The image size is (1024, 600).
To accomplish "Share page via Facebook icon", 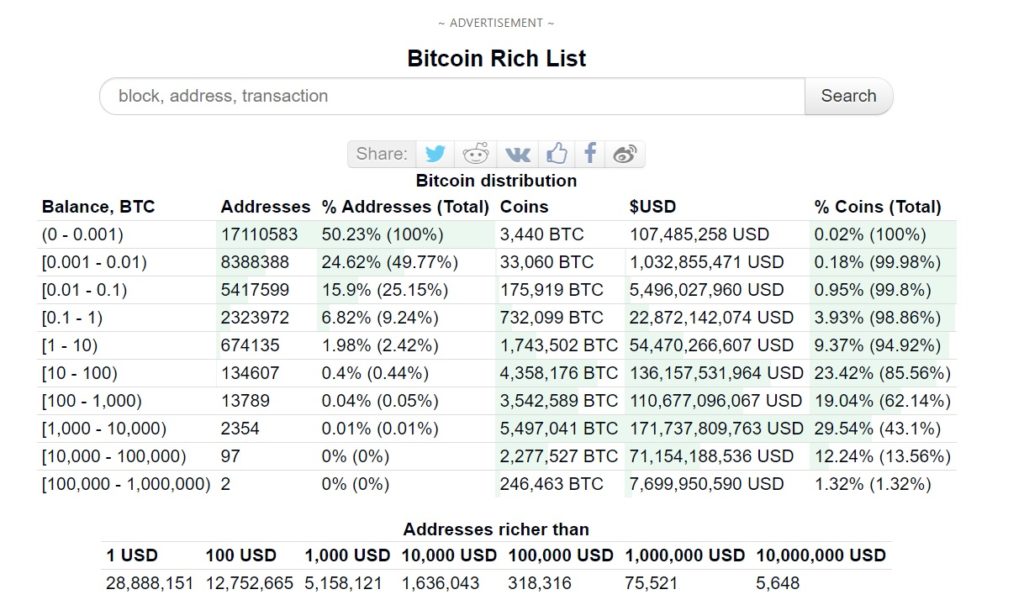I will click(x=590, y=154).
